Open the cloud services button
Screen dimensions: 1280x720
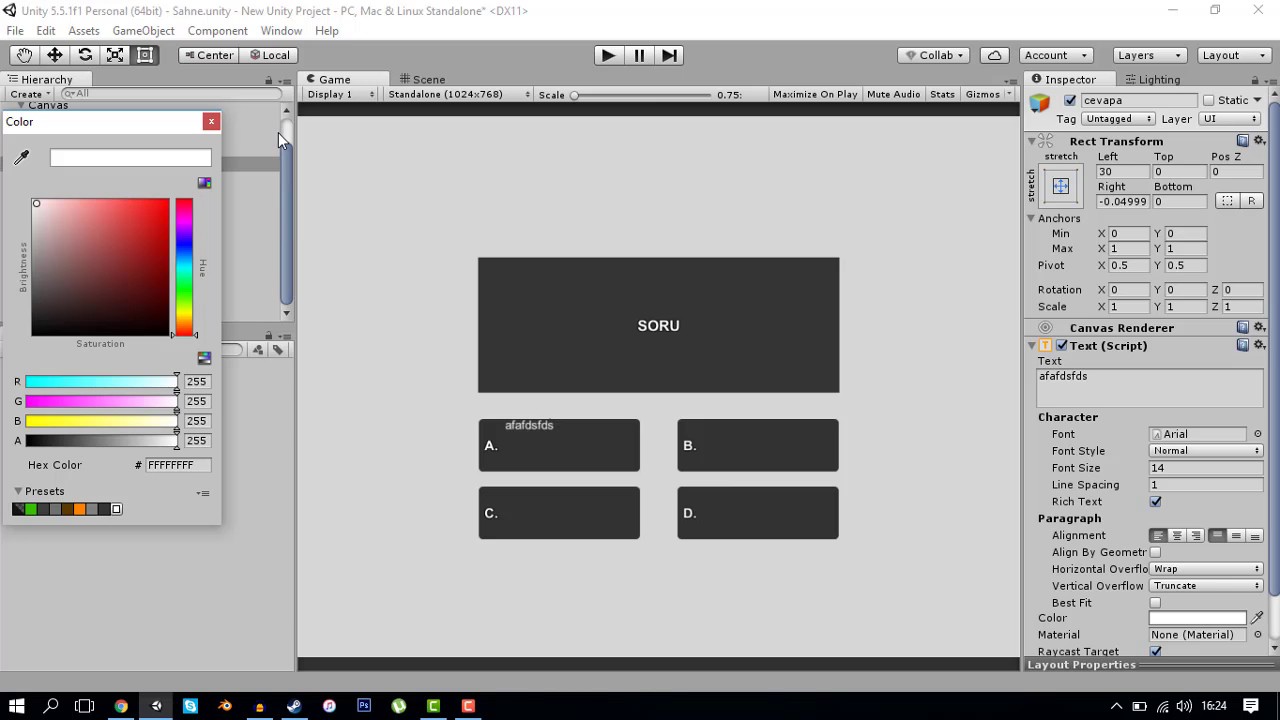coord(994,55)
